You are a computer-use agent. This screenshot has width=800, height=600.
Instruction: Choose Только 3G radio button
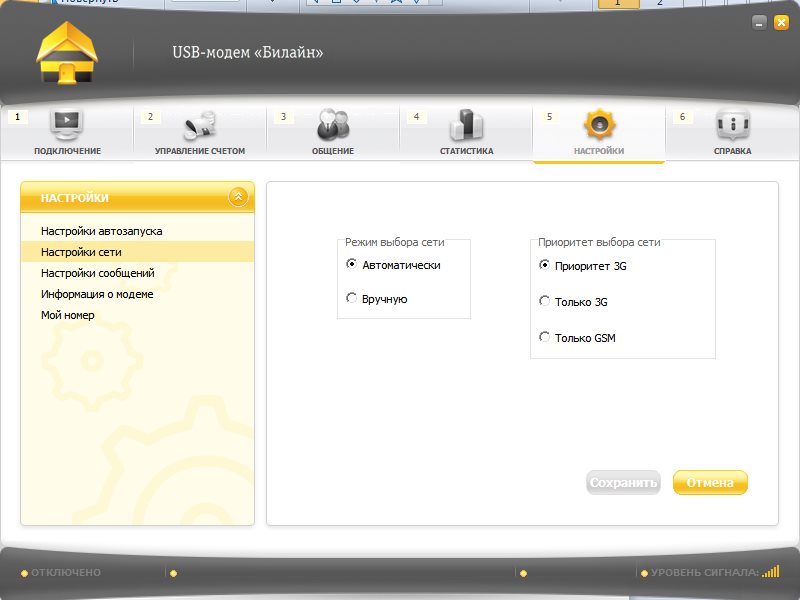pos(544,301)
